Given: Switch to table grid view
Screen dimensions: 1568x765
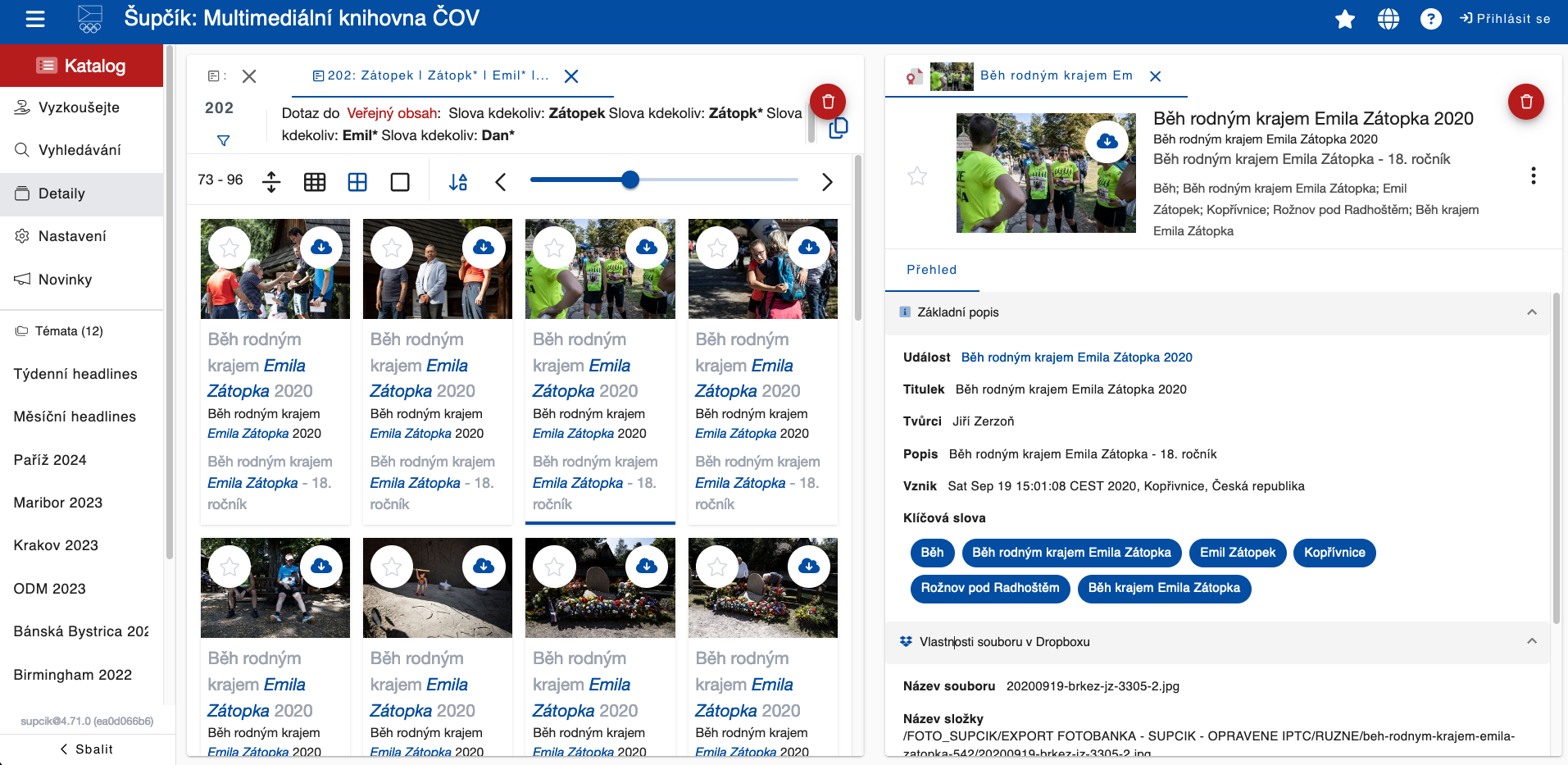Looking at the screenshot, I should [315, 182].
